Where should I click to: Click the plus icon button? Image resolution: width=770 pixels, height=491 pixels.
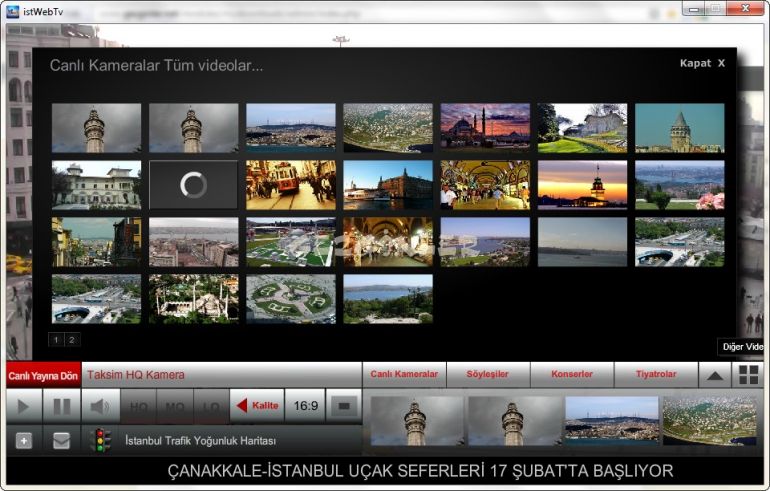(24, 440)
